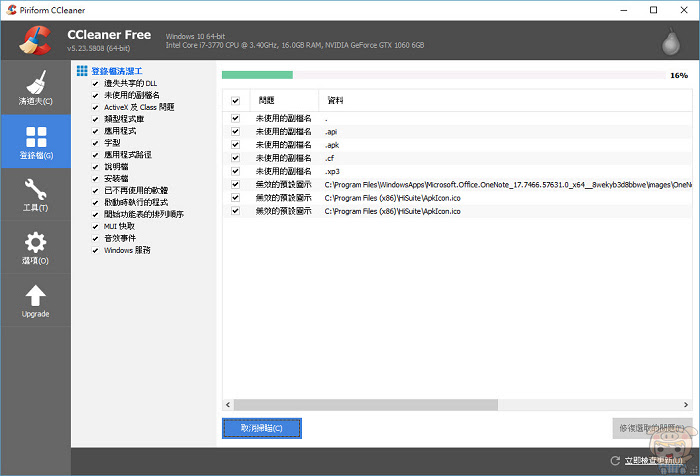The height and width of the screenshot is (476, 700).
Task: Toggle select-all checkbox in results header
Action: [235, 100]
